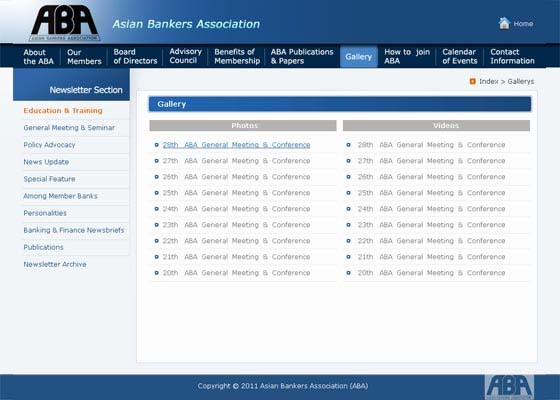Image resolution: width=560 pixels, height=400 pixels.
Task: Open ABA Publications & Papers menu
Action: click(302, 56)
